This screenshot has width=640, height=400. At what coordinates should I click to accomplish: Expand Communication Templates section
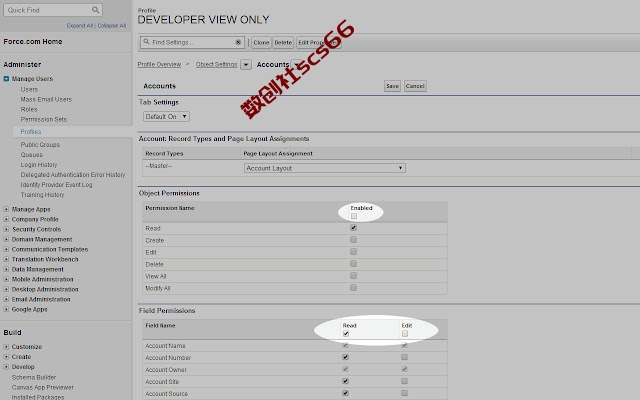click(6, 249)
